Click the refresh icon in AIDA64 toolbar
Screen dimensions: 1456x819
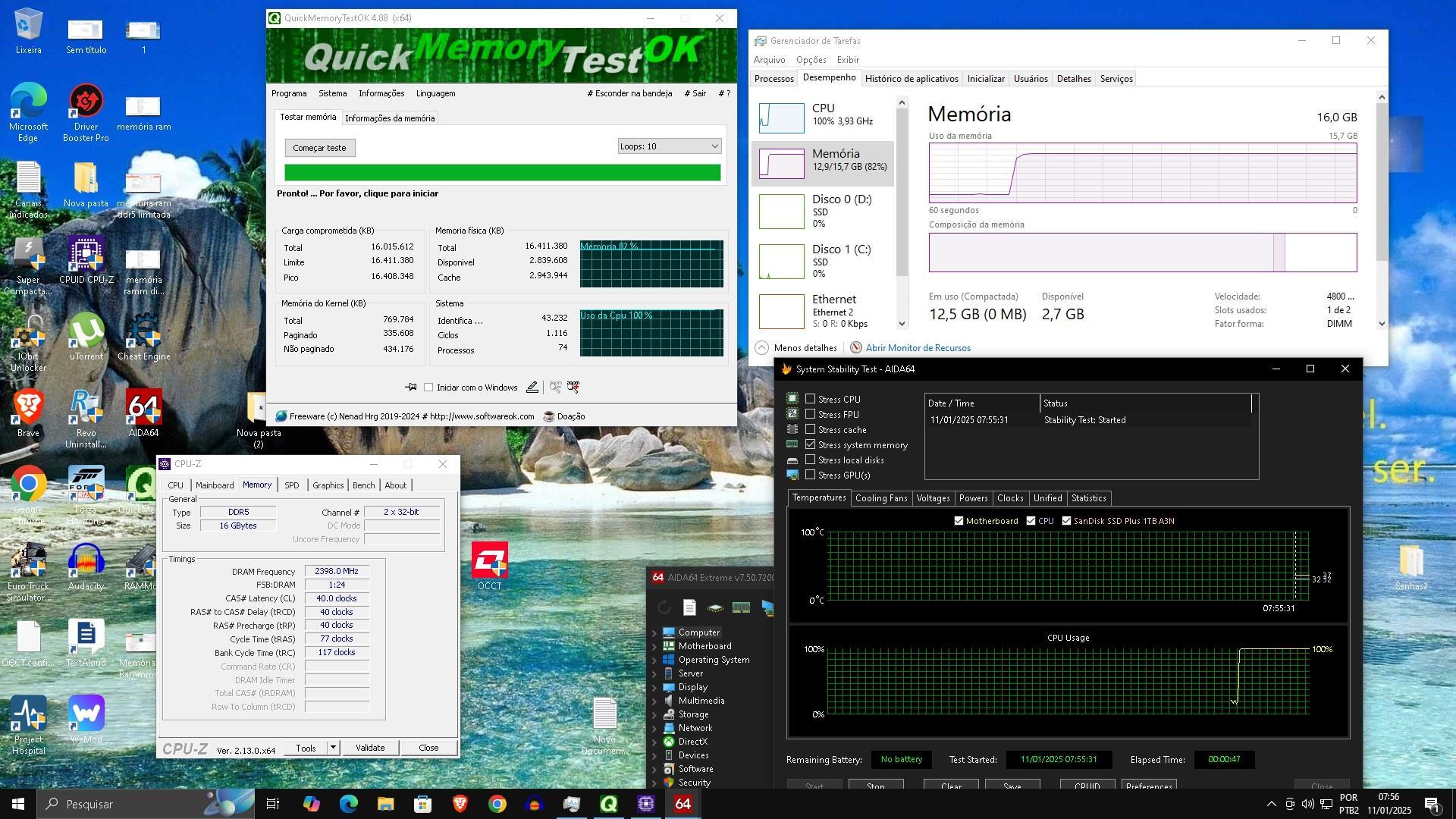(664, 607)
